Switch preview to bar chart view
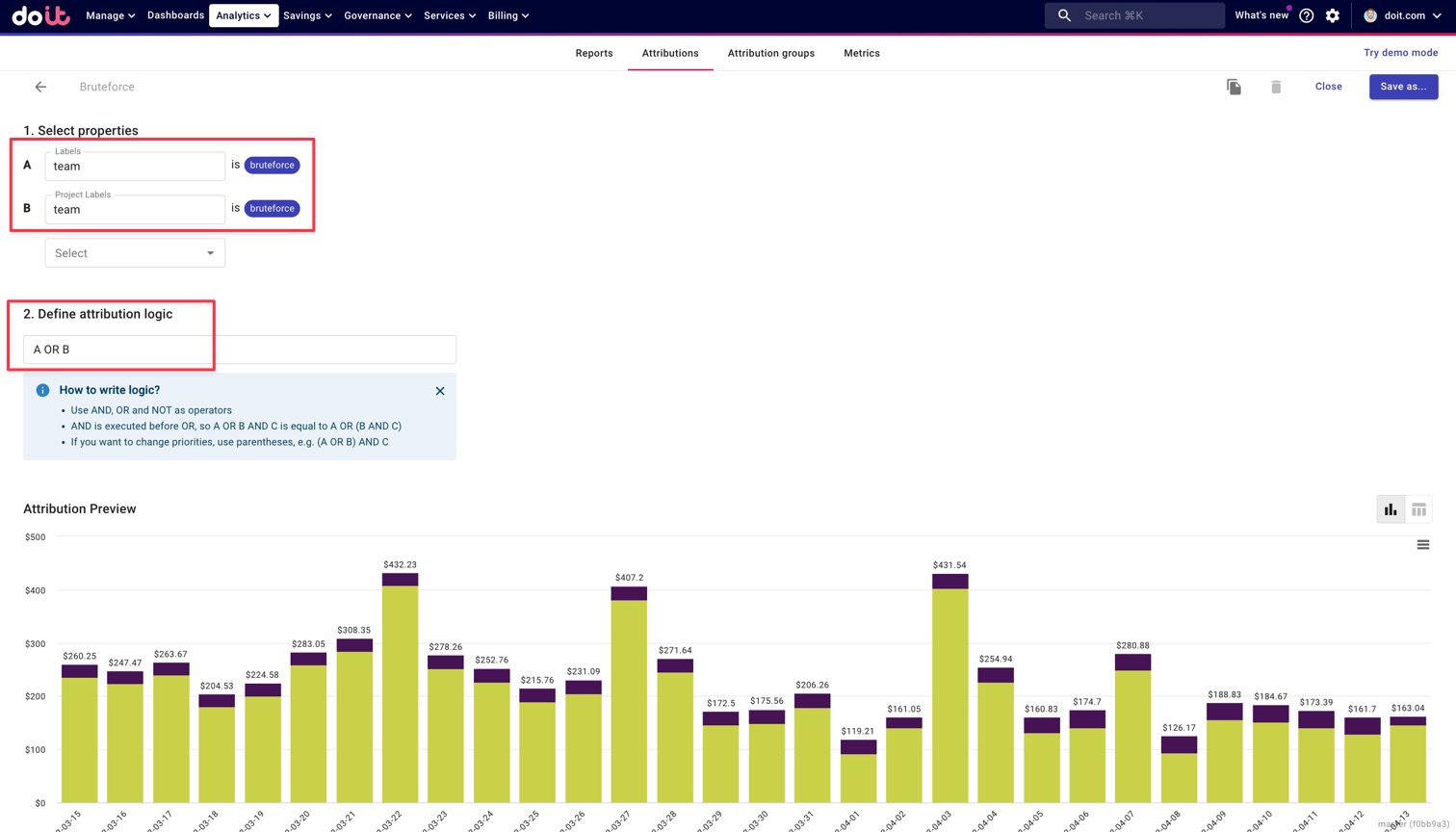This screenshot has width=1456, height=832. point(1391,509)
